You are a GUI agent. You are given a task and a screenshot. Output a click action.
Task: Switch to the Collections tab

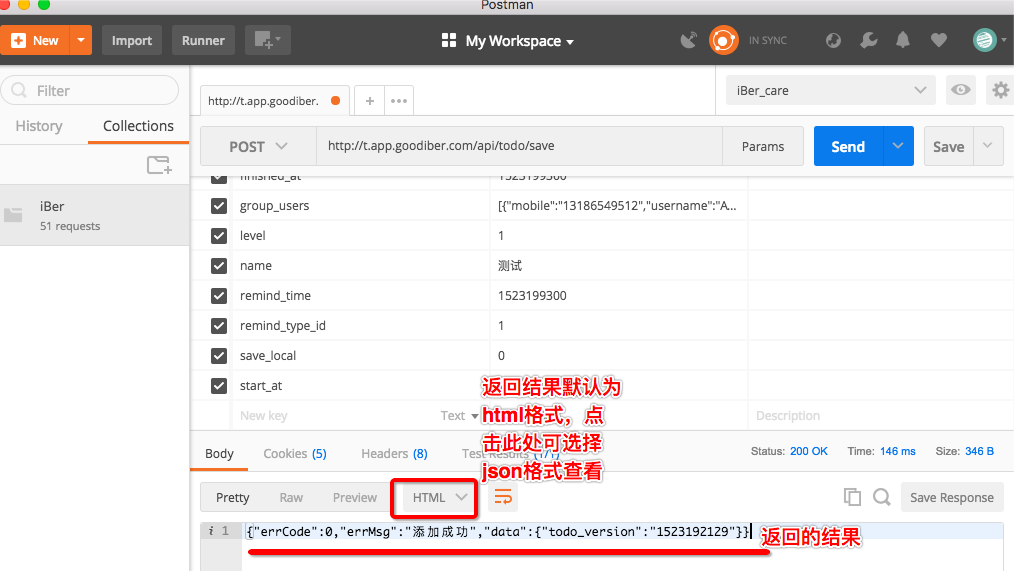pos(138,126)
